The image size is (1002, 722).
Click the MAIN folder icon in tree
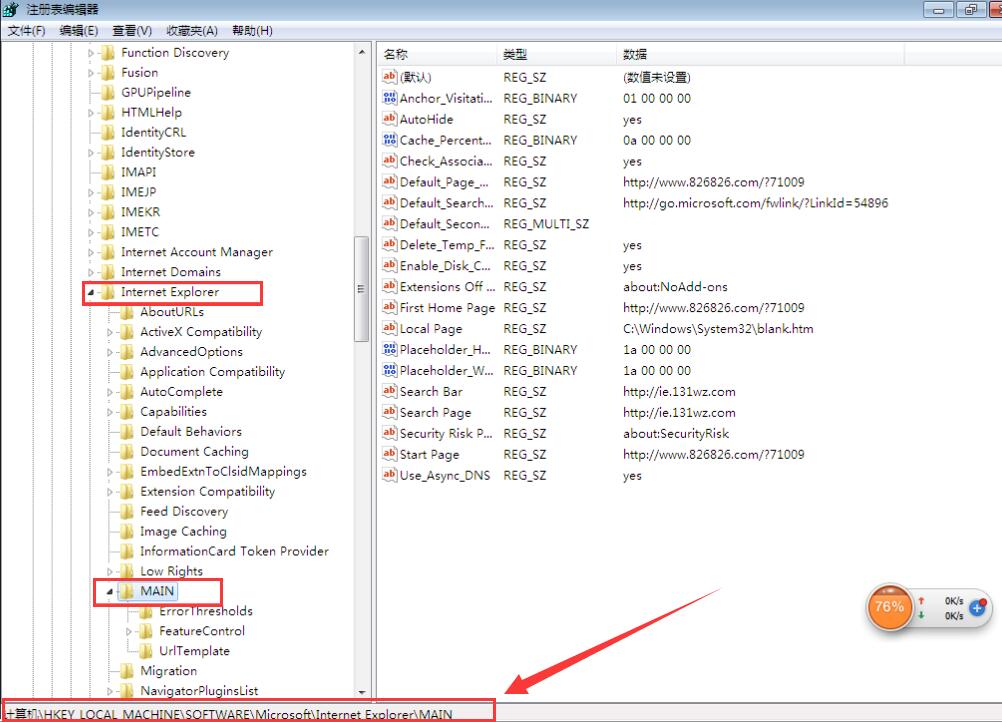[x=127, y=591]
